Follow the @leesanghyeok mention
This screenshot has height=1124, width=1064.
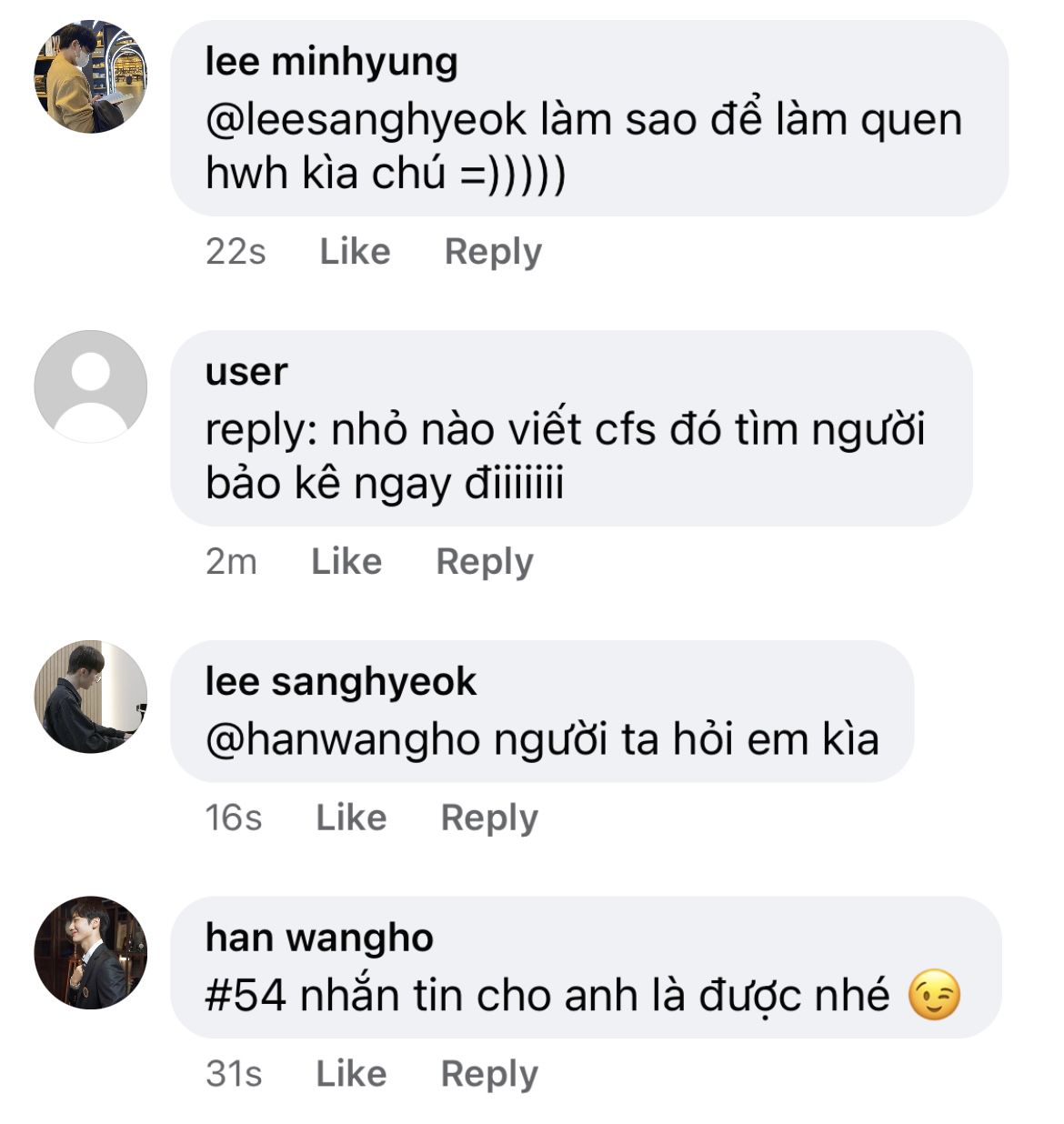pyautogui.click(x=366, y=120)
